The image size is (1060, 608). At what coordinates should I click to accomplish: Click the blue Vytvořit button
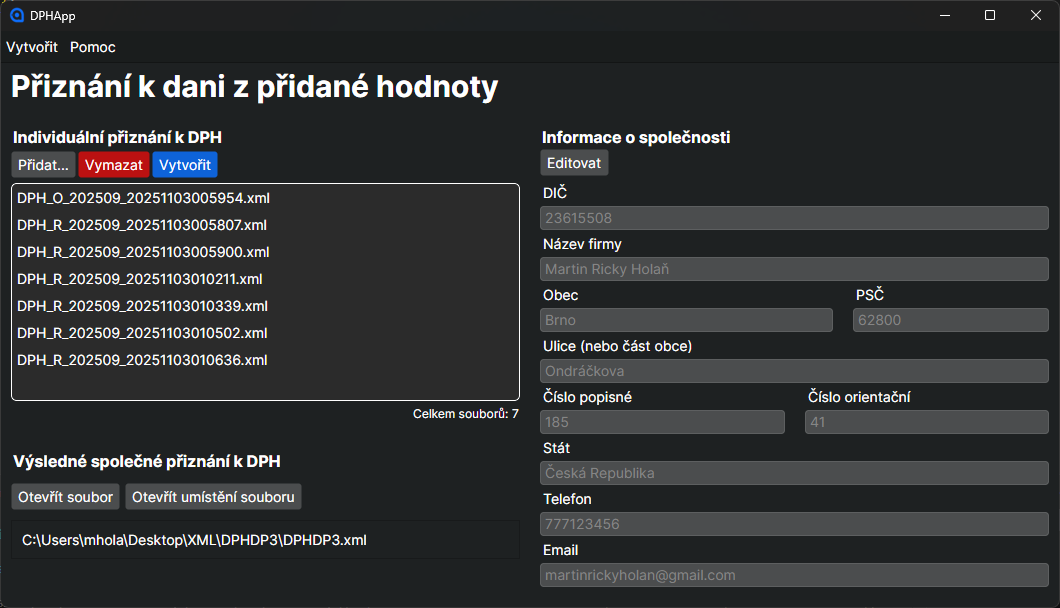tap(185, 165)
